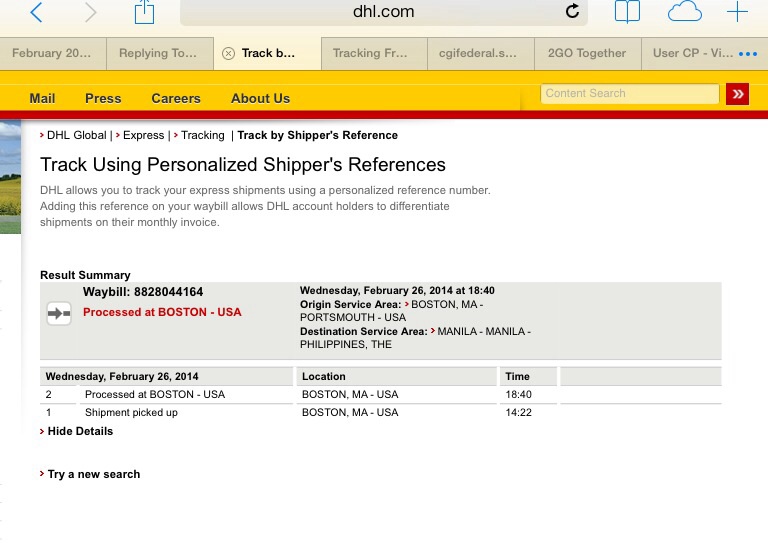Focus the Content Search field
The width and height of the screenshot is (768, 544).
click(x=630, y=94)
